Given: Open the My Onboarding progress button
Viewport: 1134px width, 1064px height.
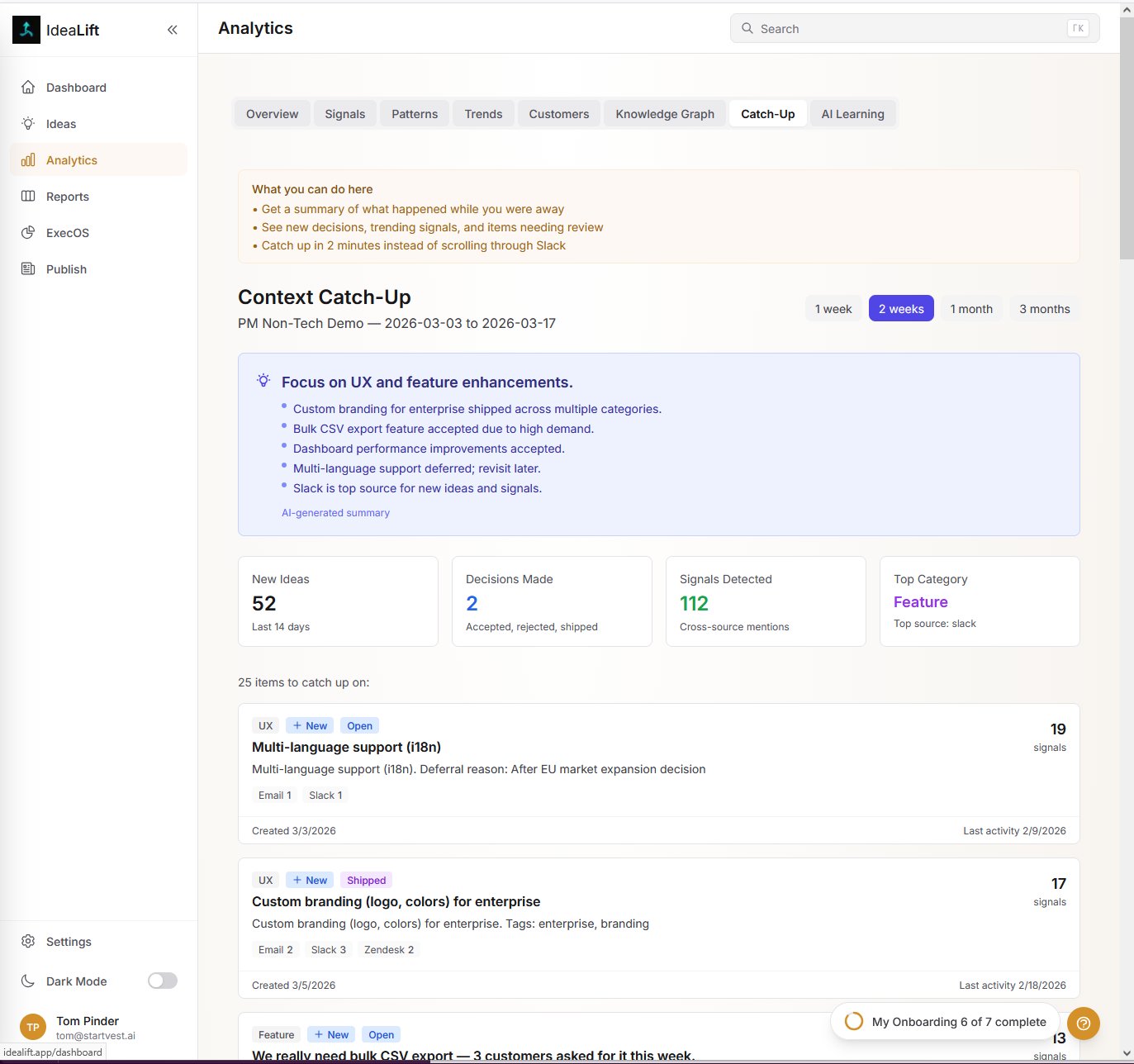Looking at the screenshot, I should click(945, 1022).
